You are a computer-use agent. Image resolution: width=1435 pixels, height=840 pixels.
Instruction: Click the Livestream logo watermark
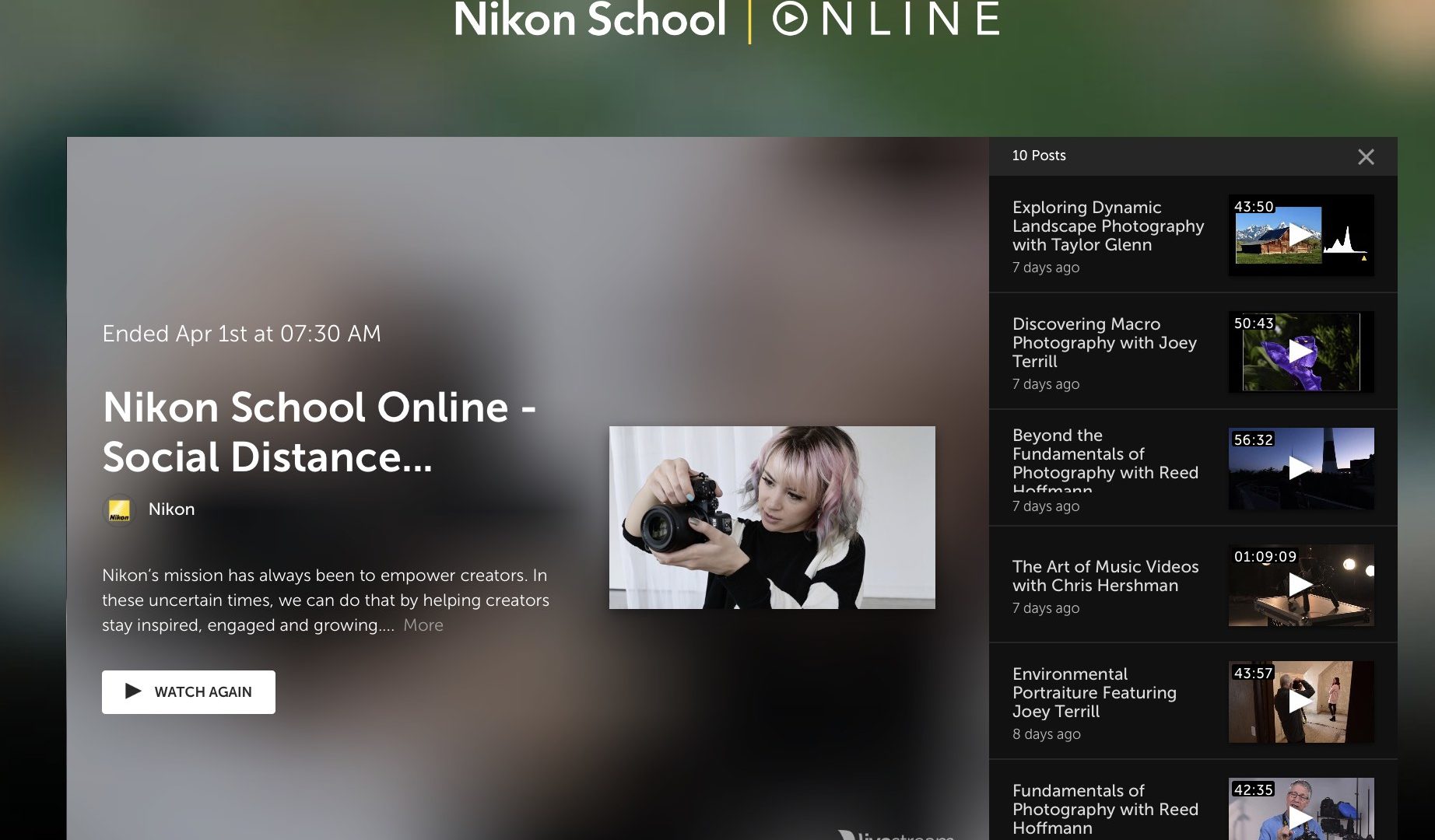[x=899, y=834]
